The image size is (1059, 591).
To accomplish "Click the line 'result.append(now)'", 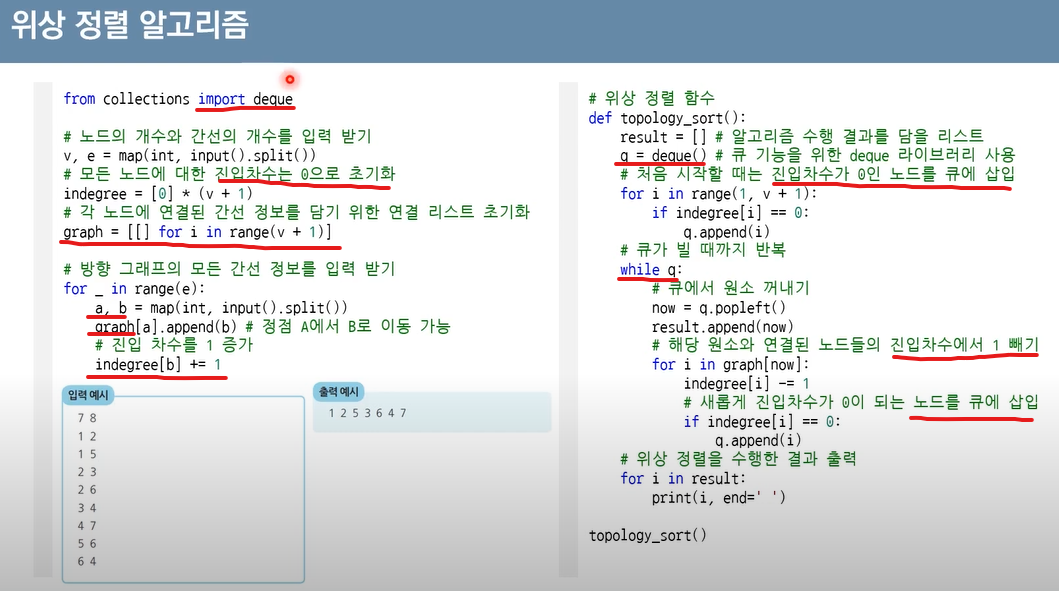I will pyautogui.click(x=722, y=327).
